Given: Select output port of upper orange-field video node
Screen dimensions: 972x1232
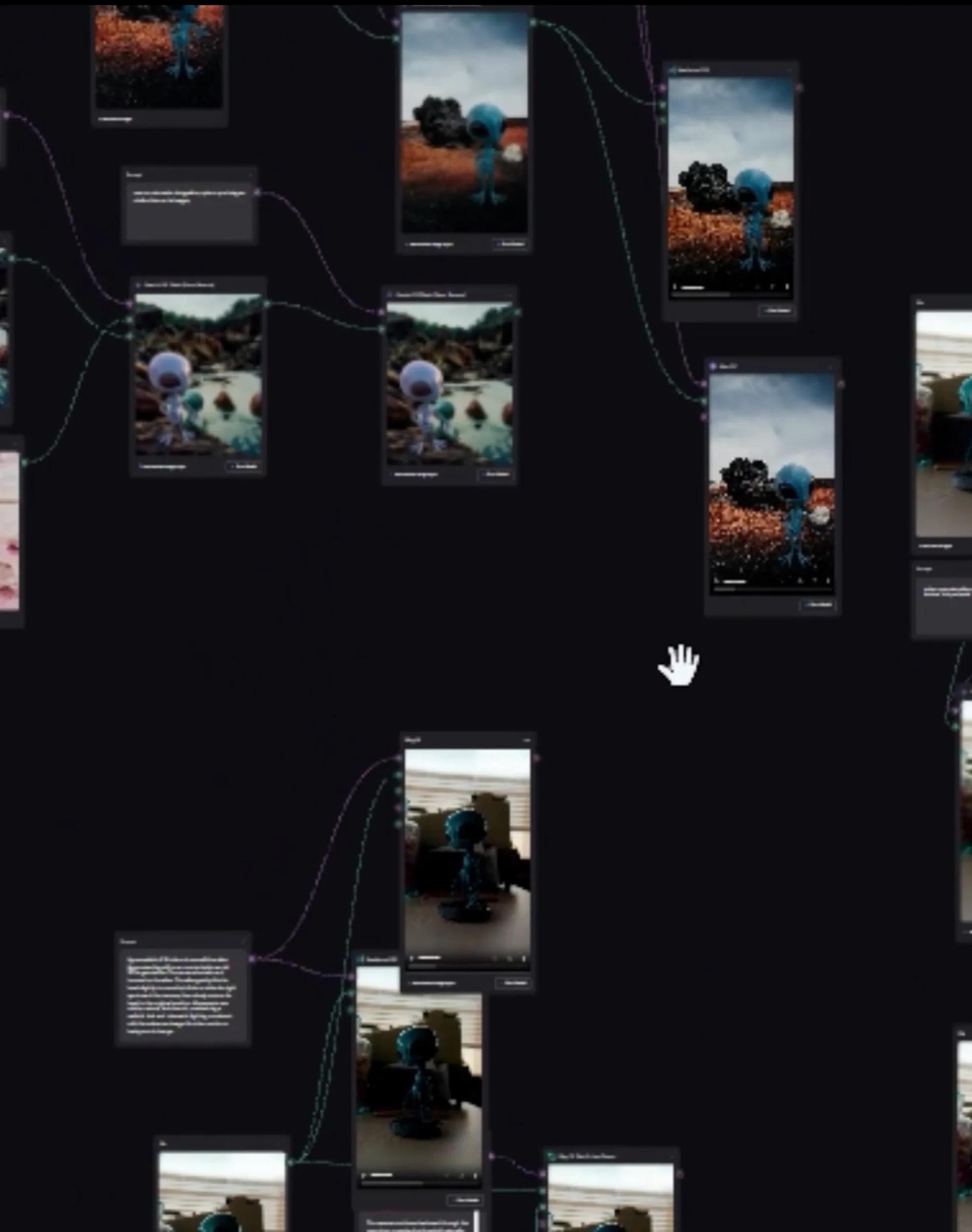Looking at the screenshot, I should pyautogui.click(x=799, y=88).
